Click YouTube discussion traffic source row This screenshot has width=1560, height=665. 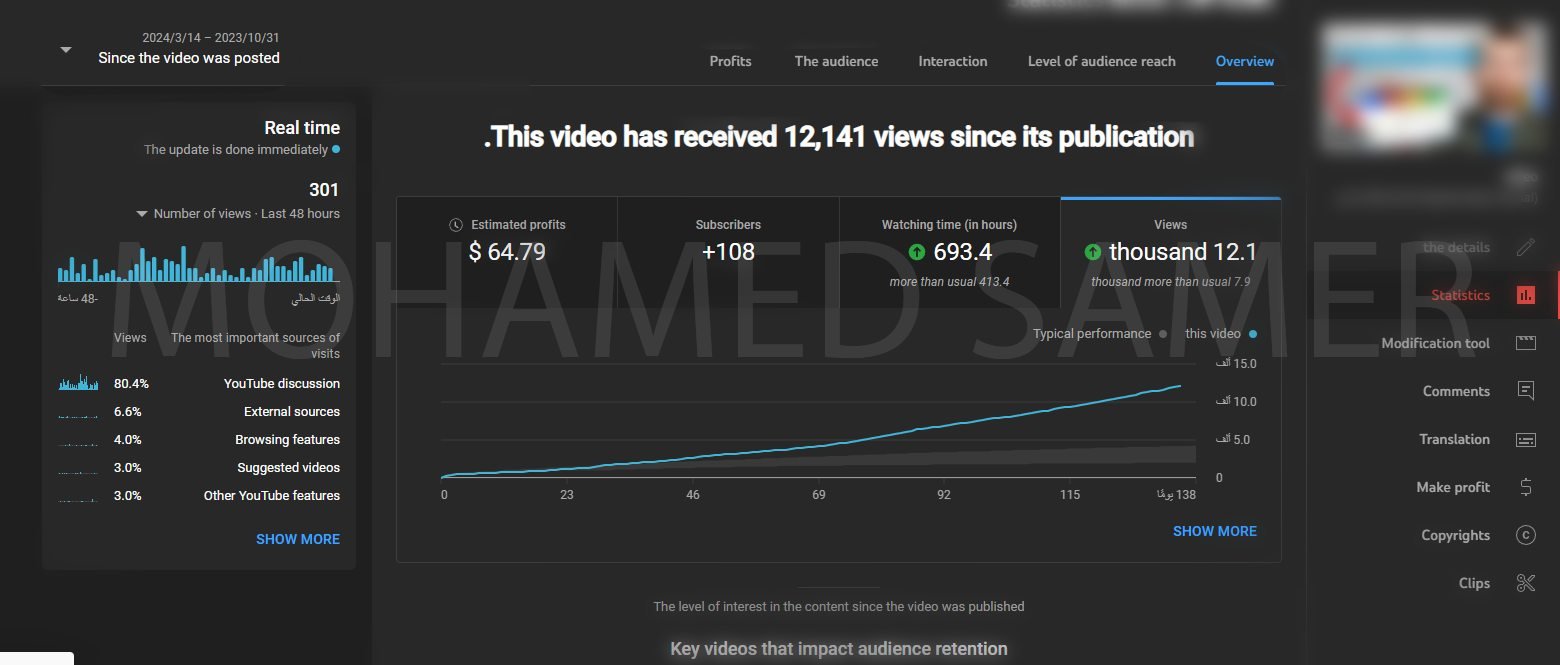pos(198,383)
